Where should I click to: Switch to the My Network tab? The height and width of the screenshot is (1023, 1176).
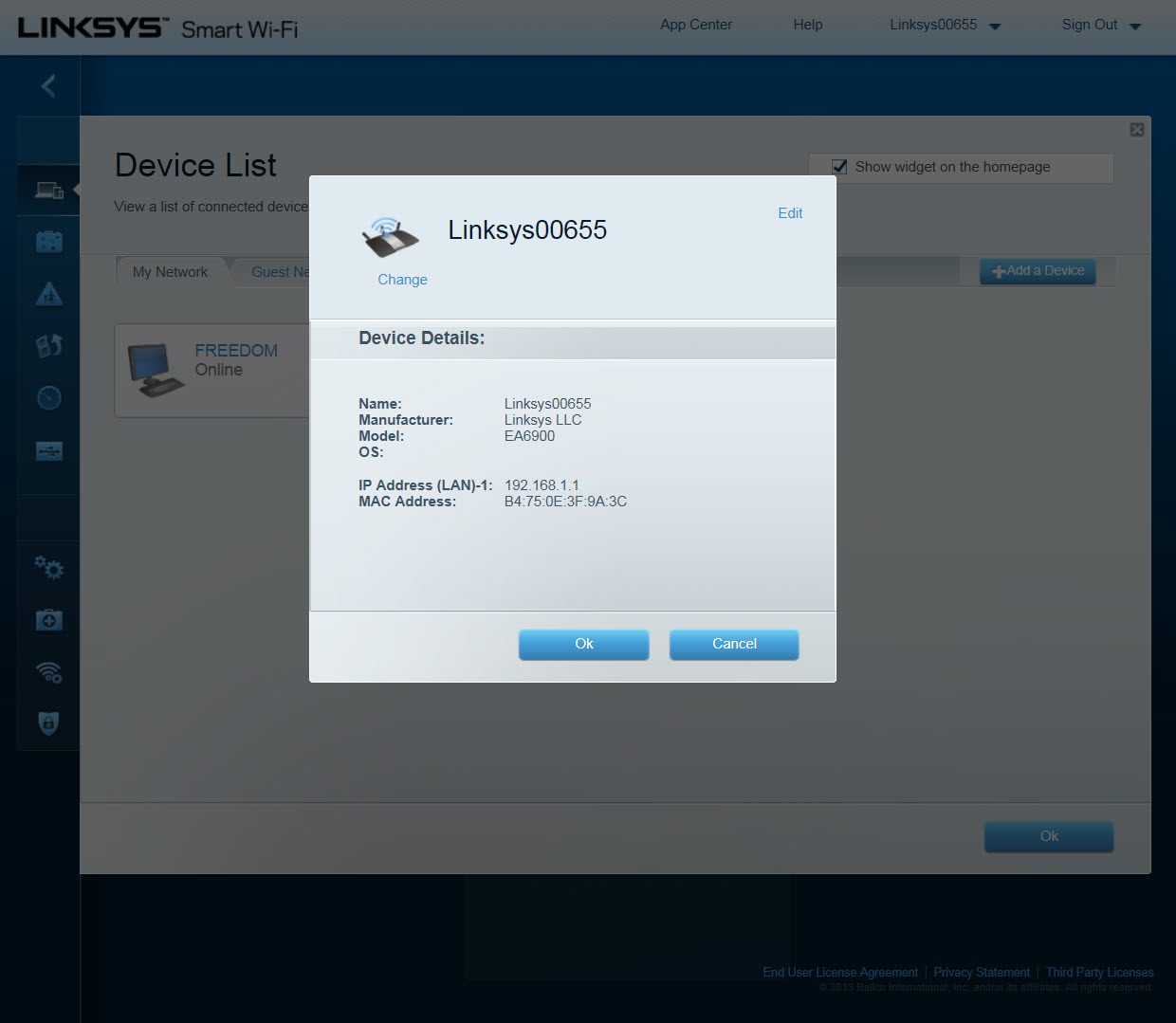click(171, 272)
